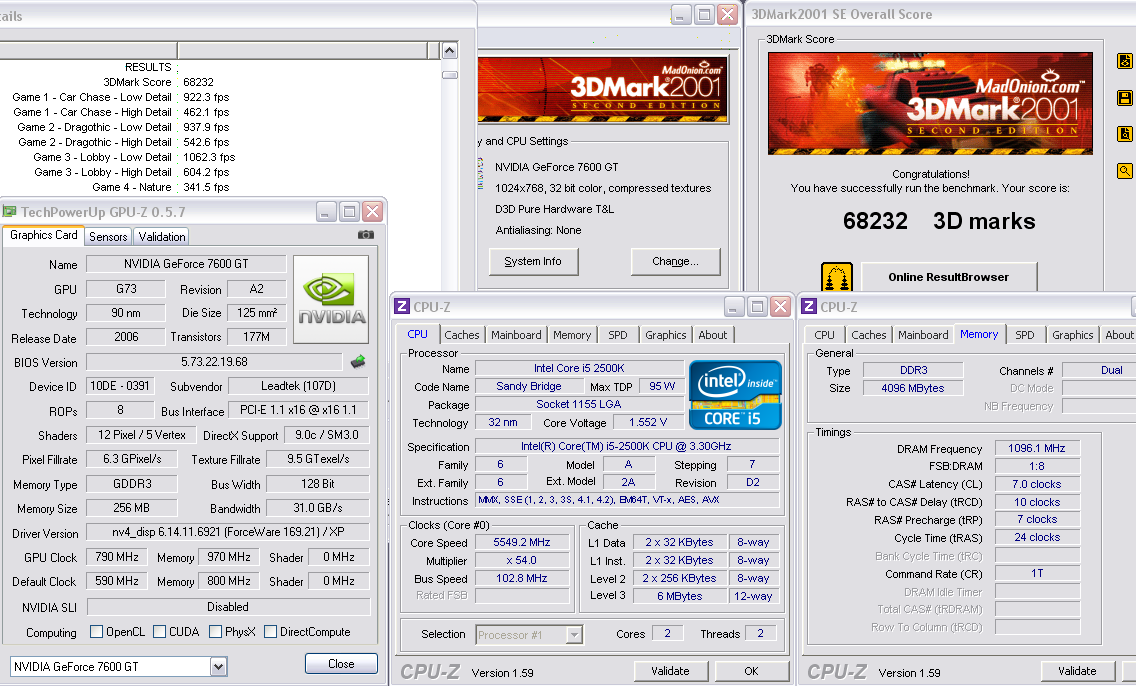Click the third yellow icon in 3DMark score window
Screen dimensions: 1136x686
1124,134
